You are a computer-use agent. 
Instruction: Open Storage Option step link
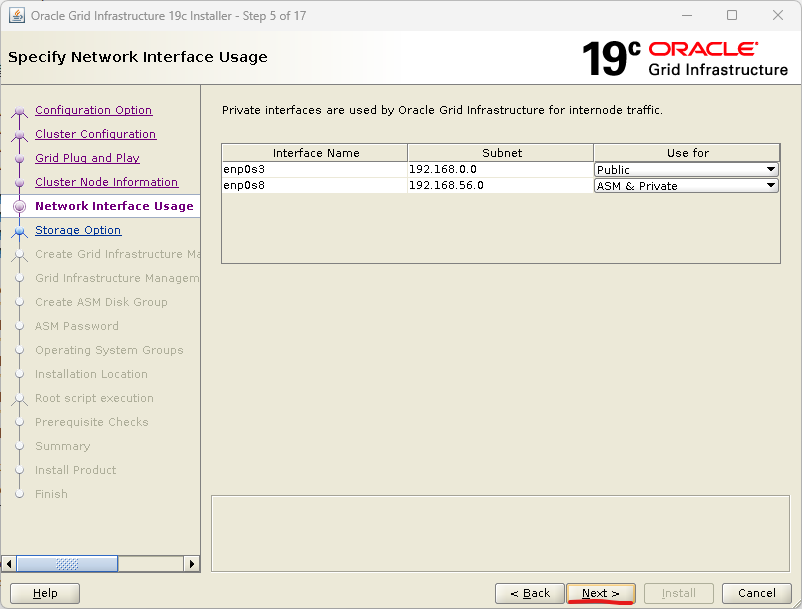click(78, 230)
